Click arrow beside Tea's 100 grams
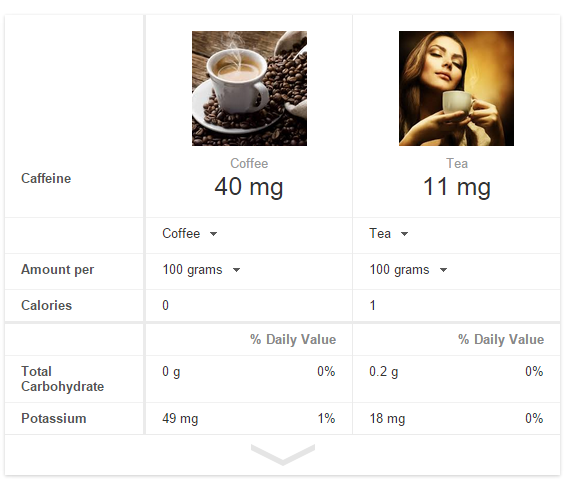The width and height of the screenshot is (564, 479). click(444, 270)
